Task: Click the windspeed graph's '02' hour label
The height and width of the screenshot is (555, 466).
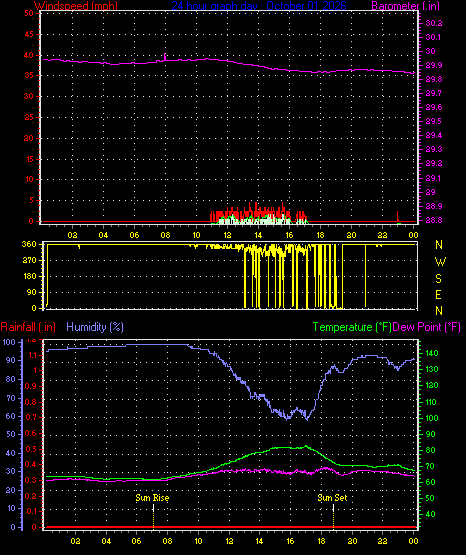Action: pyautogui.click(x=73, y=235)
